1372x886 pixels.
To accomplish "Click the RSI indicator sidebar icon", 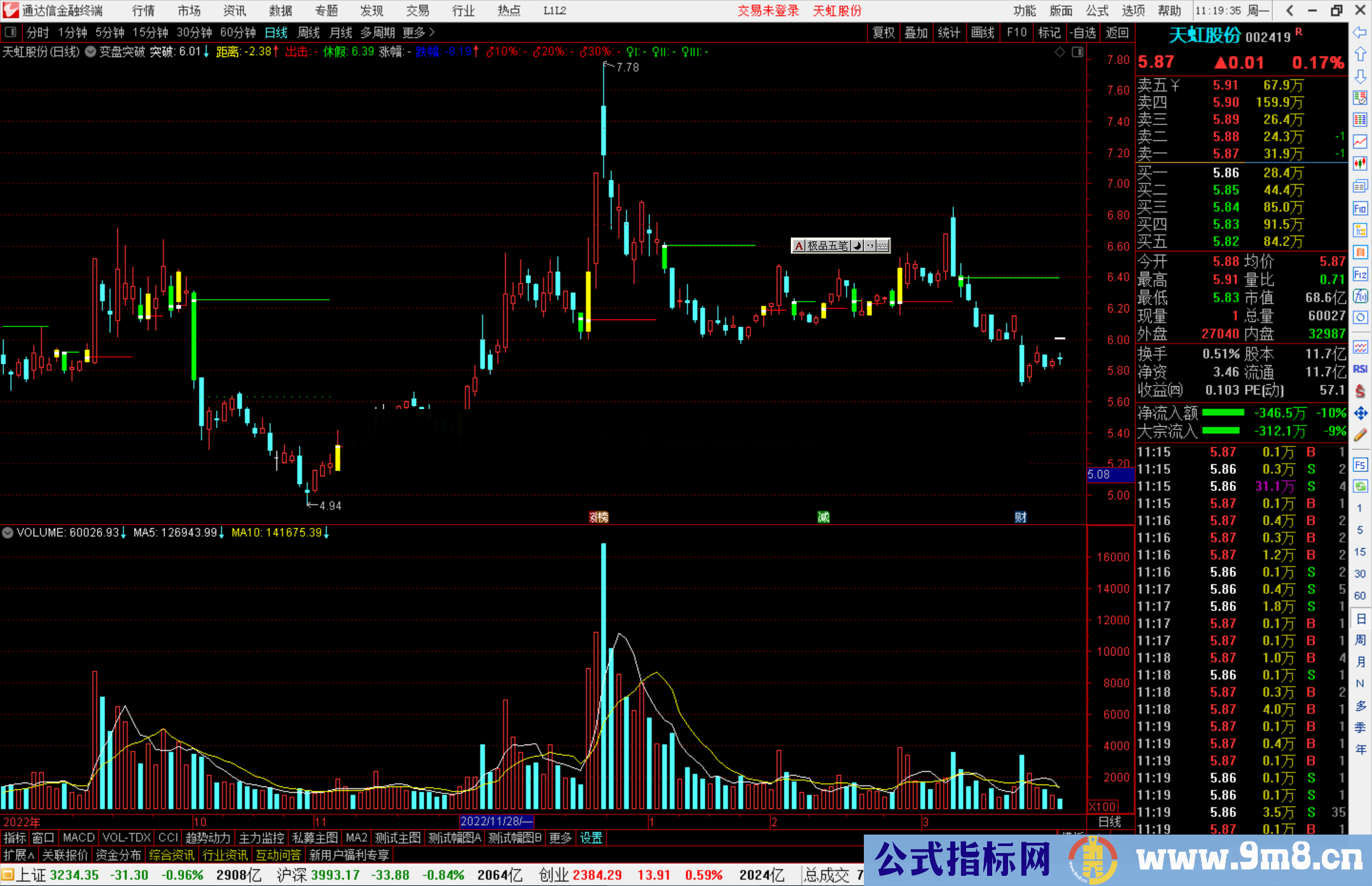I will (1360, 369).
